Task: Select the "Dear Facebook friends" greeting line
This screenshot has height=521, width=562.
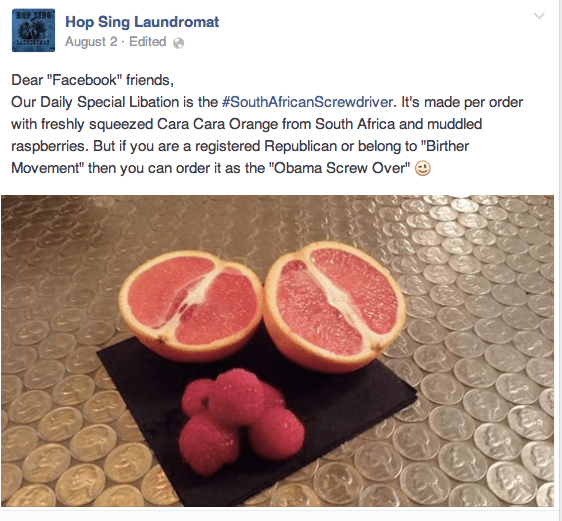Action: [x=92, y=80]
